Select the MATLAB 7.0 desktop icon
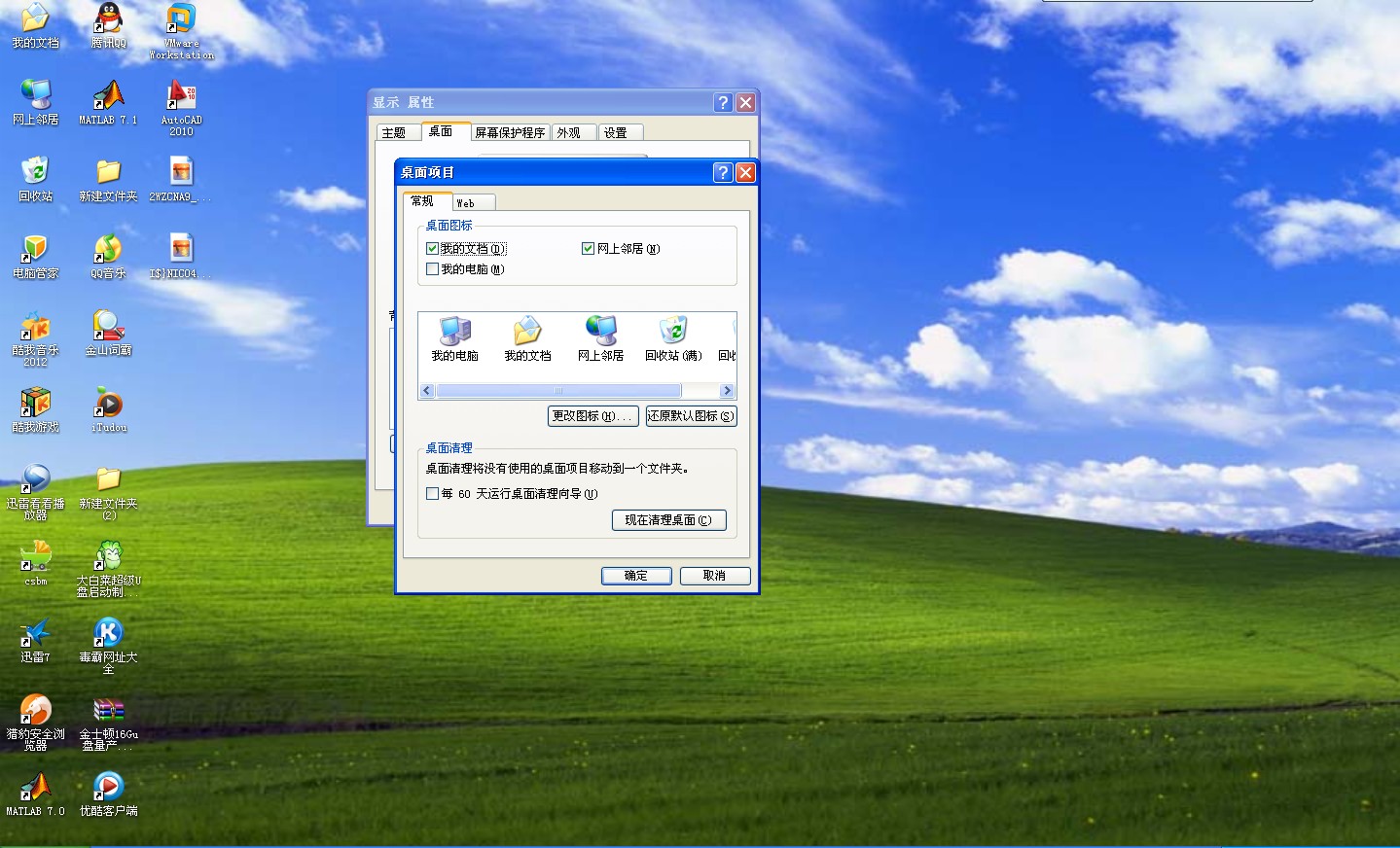The width and height of the screenshot is (1400, 848). (x=35, y=794)
